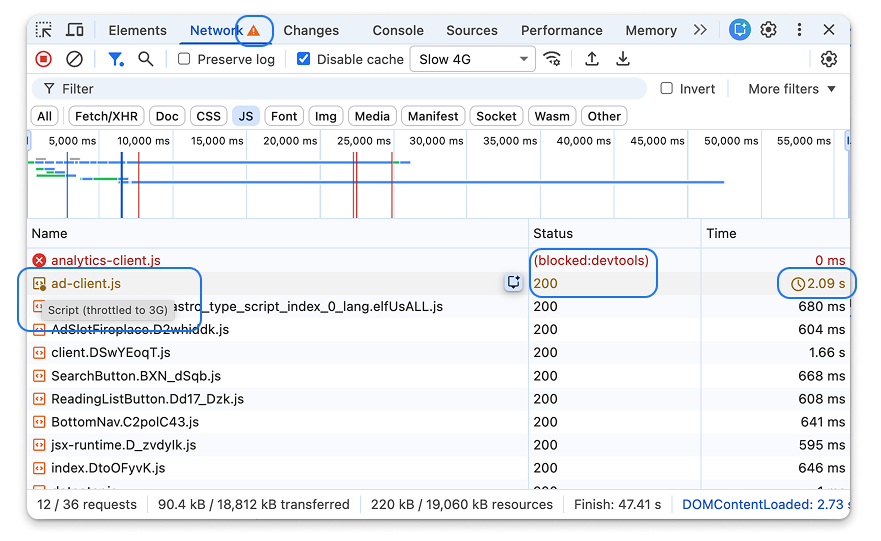Filter requests by CSS type
The width and height of the screenshot is (881, 541).
point(208,116)
